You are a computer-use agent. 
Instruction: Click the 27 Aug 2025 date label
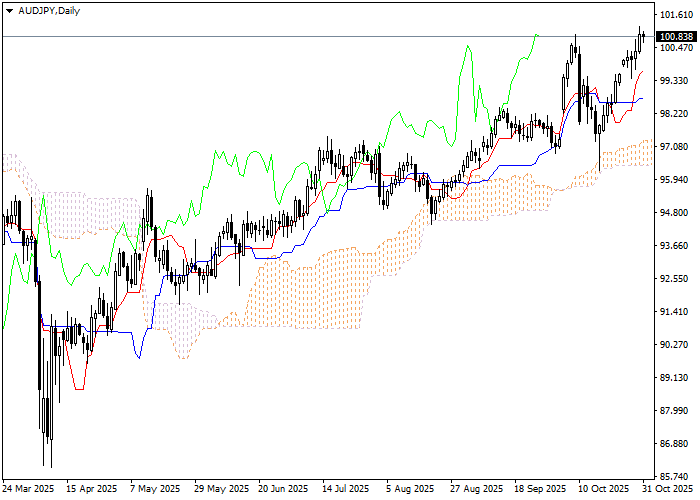click(x=476, y=489)
